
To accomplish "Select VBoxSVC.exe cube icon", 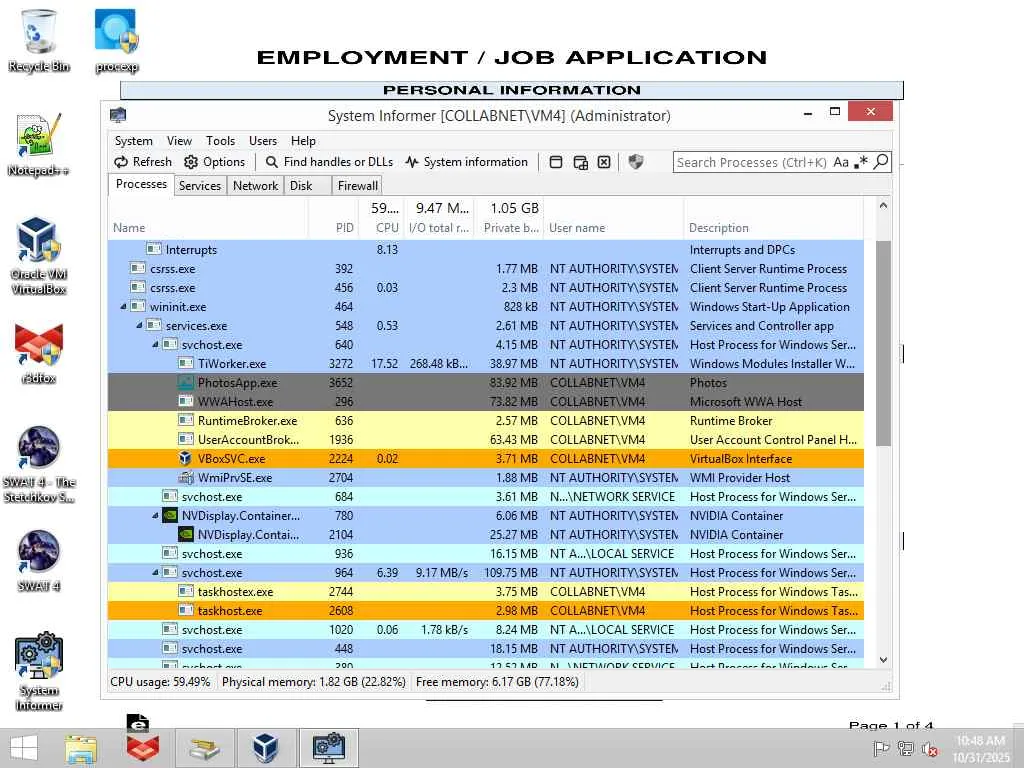I will tap(186, 458).
